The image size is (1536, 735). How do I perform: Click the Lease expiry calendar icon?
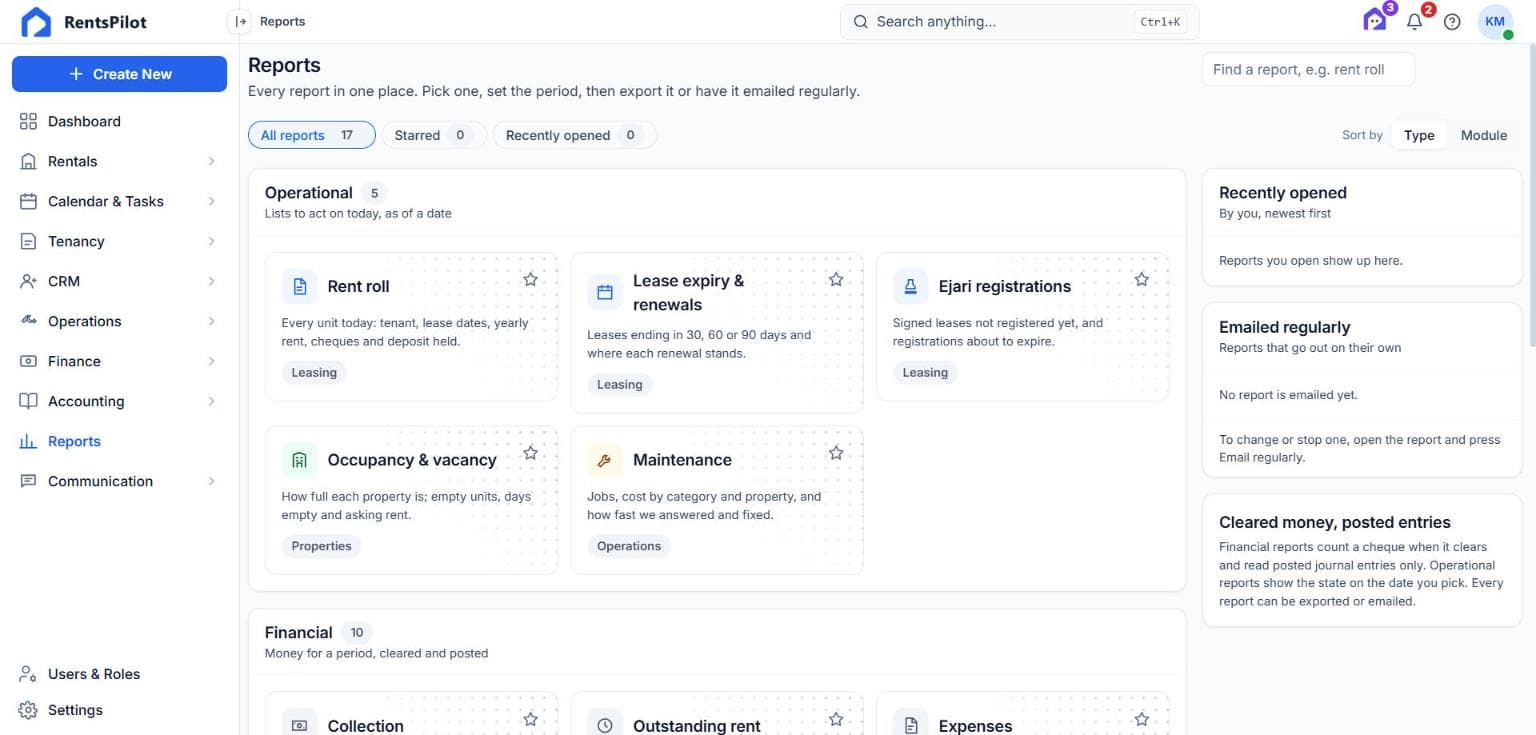coord(604,292)
